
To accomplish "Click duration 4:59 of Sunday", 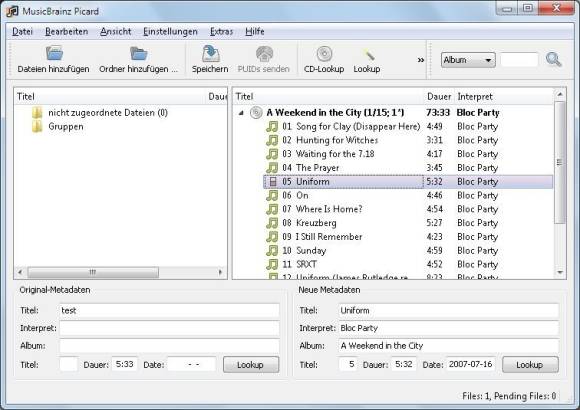I will click(x=435, y=251).
